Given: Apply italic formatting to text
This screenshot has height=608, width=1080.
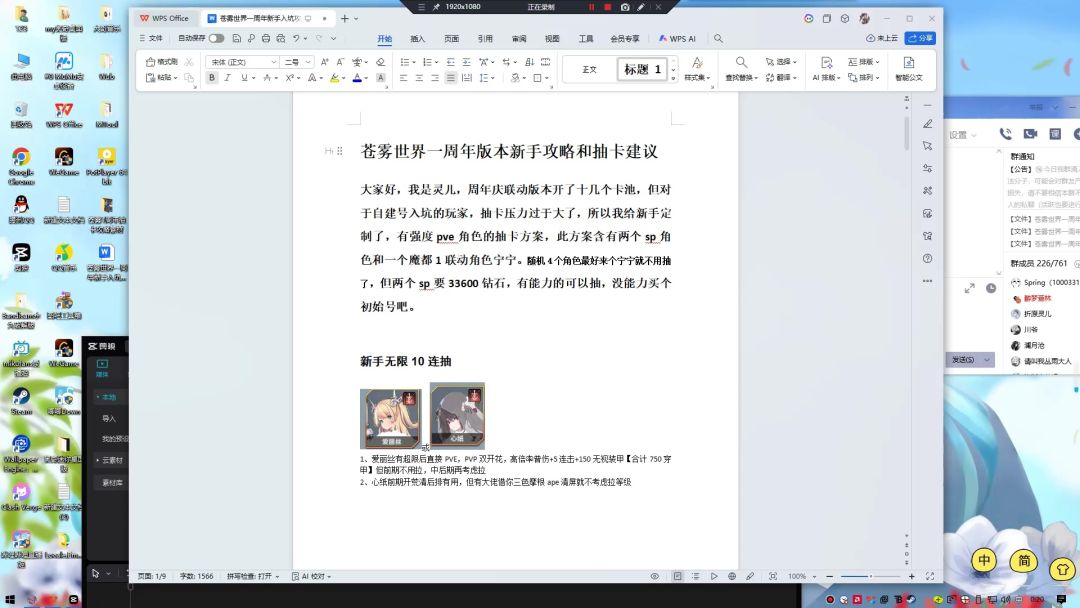Looking at the screenshot, I should [x=228, y=78].
